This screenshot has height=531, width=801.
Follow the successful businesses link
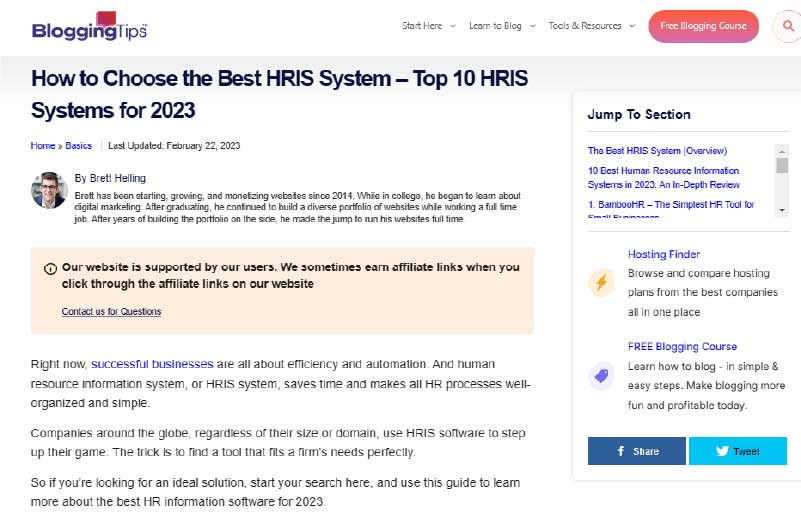[x=152, y=364]
